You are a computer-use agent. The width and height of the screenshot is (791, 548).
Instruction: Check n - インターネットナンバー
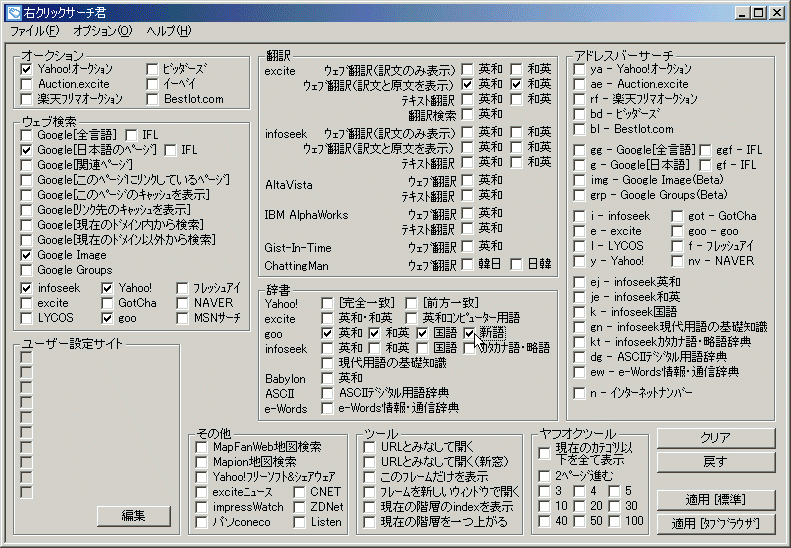pos(579,393)
